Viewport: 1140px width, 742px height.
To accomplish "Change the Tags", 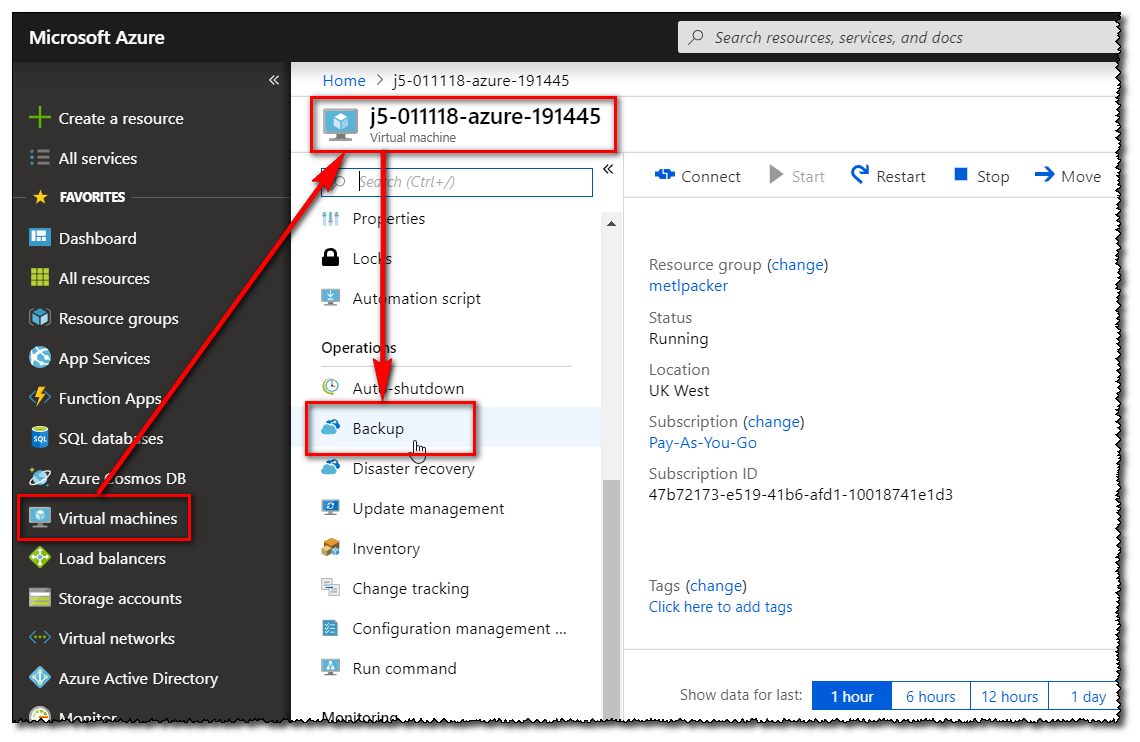I will click(716, 586).
